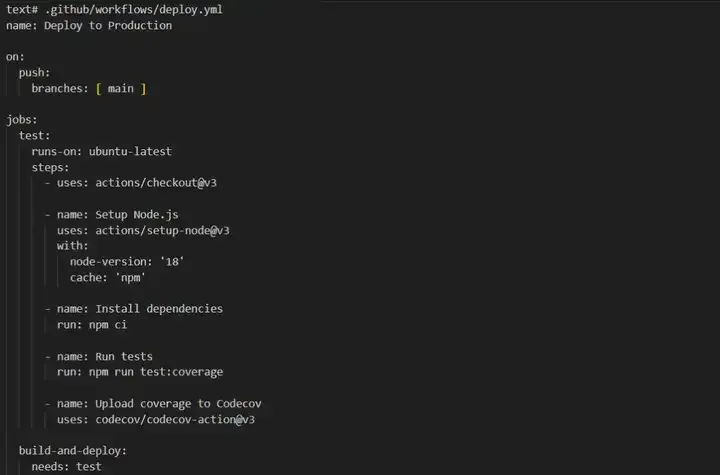This screenshot has height=475, width=720.
Task: Click the file path comment deploy.yml
Action: [134, 10]
